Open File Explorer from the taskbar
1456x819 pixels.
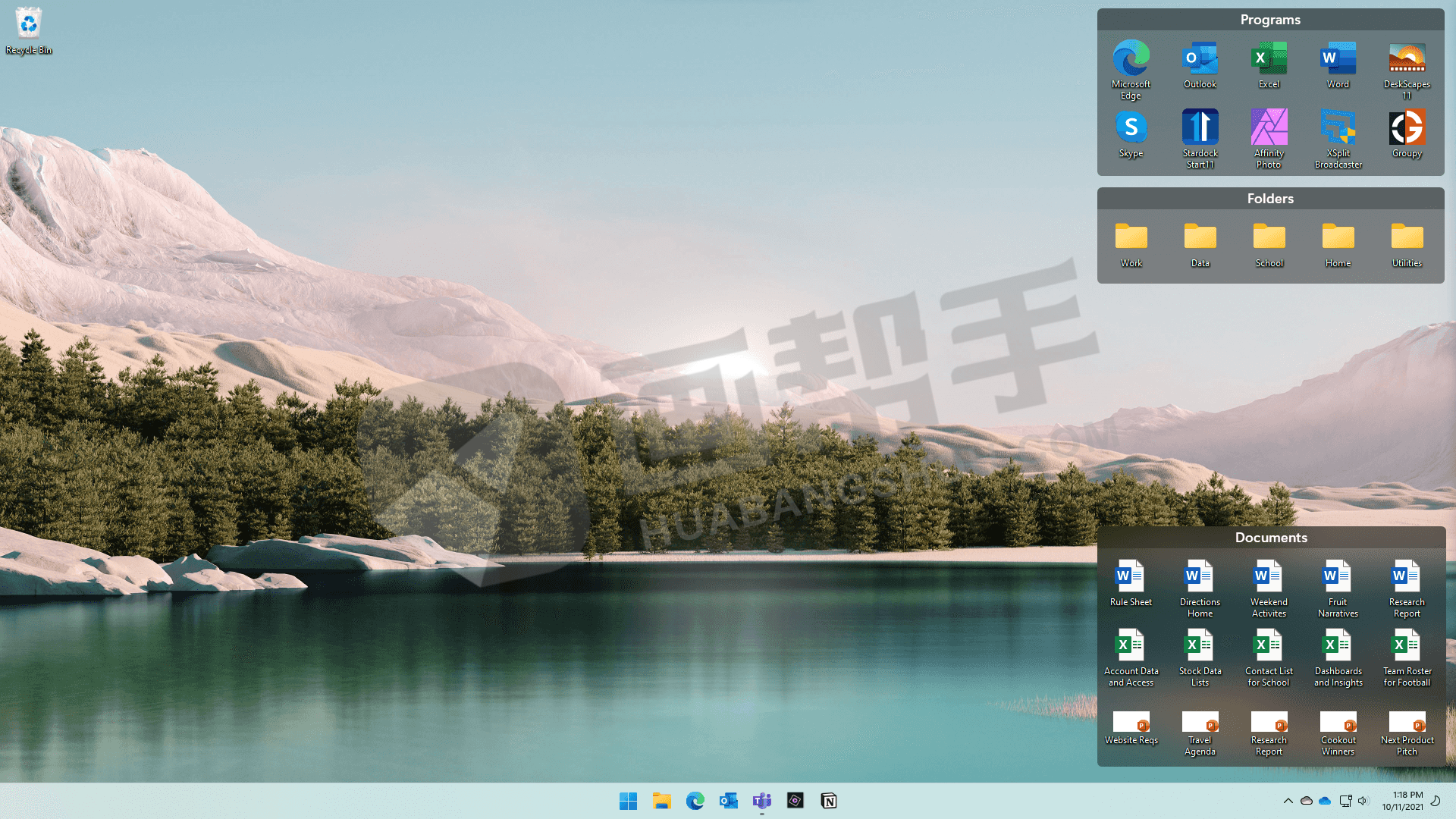tap(661, 801)
